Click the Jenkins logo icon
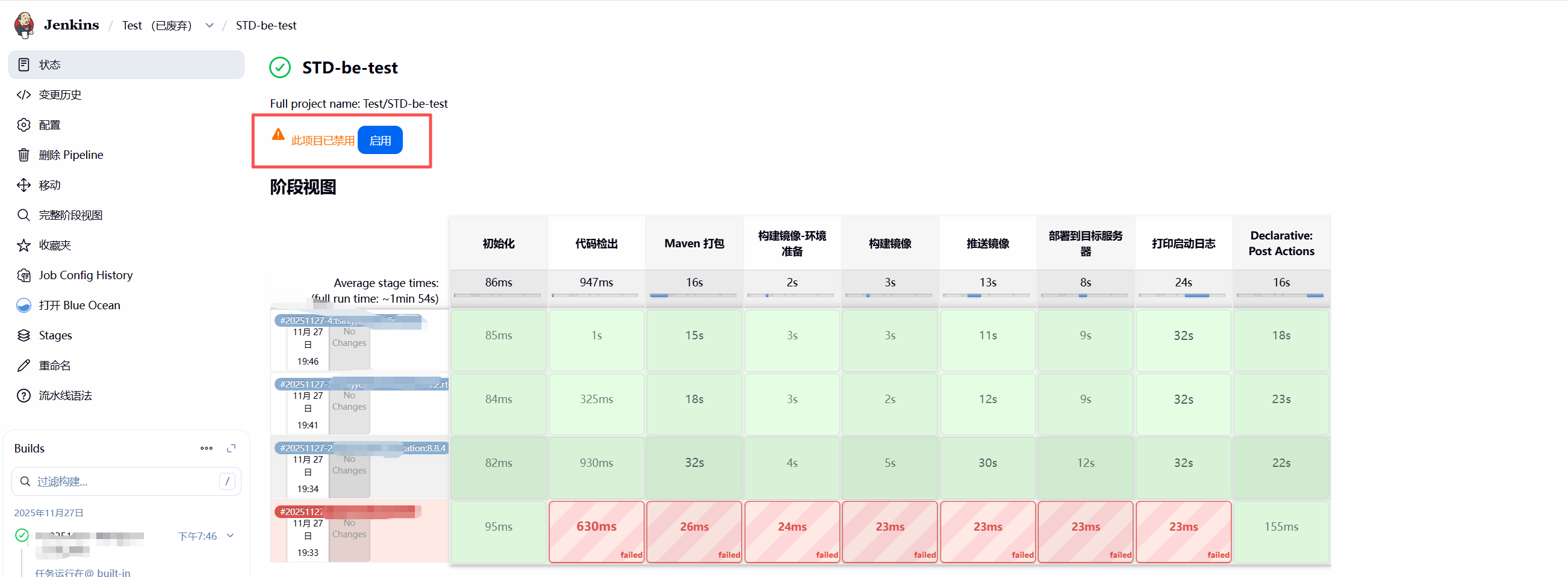Viewport: 1568px width, 577px height. coord(24,25)
